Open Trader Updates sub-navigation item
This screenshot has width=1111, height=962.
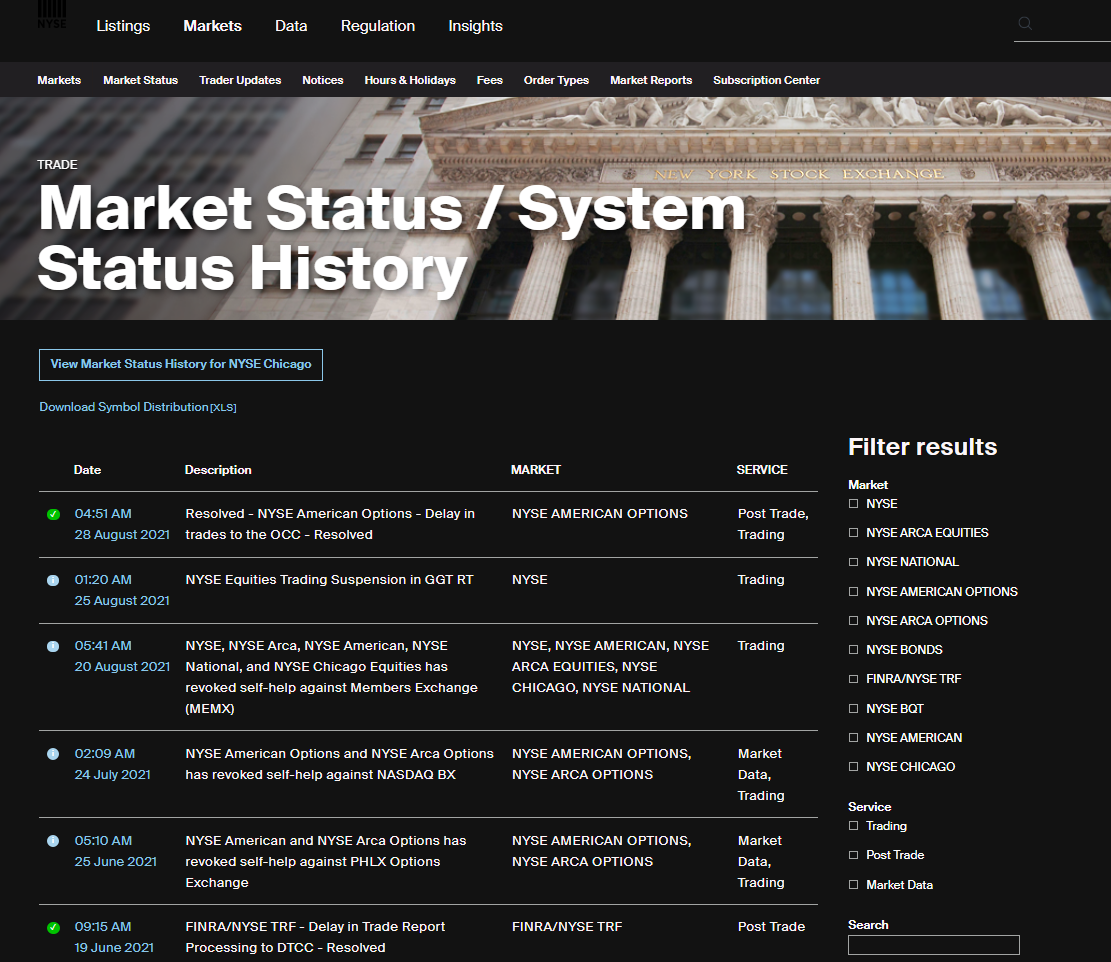(x=240, y=80)
